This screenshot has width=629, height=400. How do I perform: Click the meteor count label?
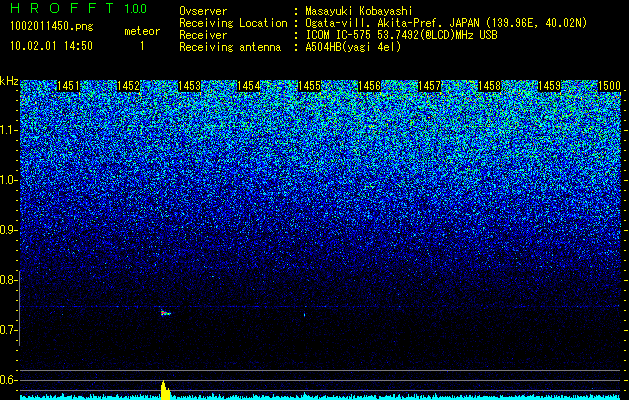[x=142, y=31]
